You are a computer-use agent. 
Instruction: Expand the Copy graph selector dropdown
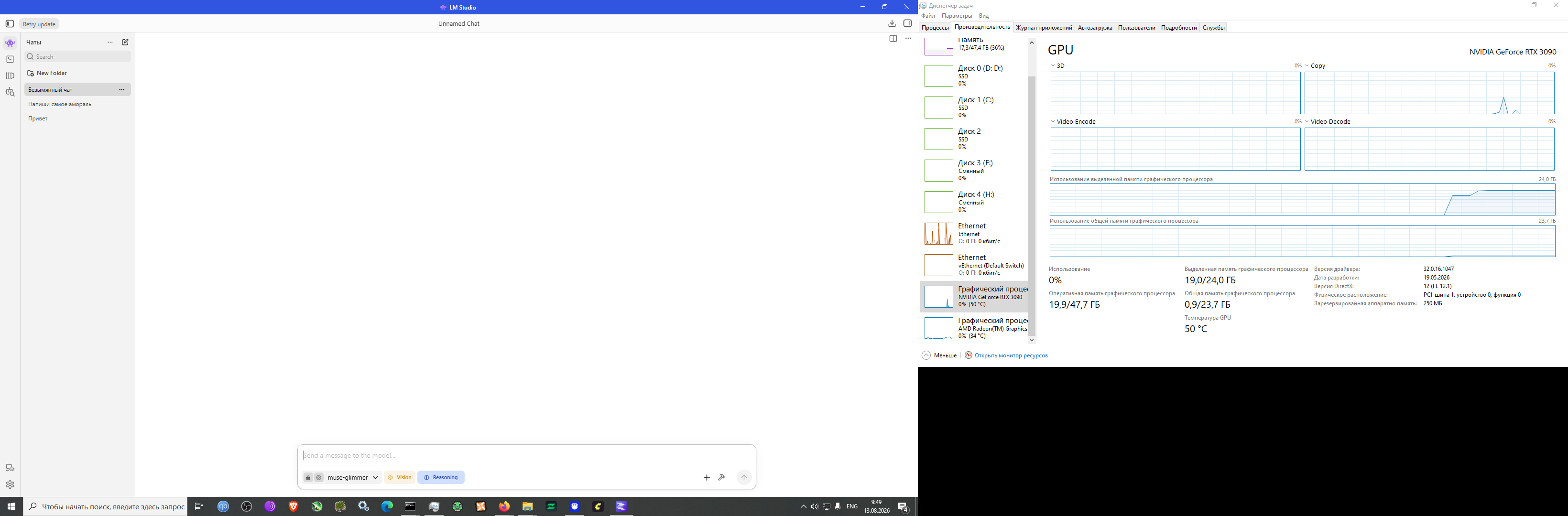1307,66
